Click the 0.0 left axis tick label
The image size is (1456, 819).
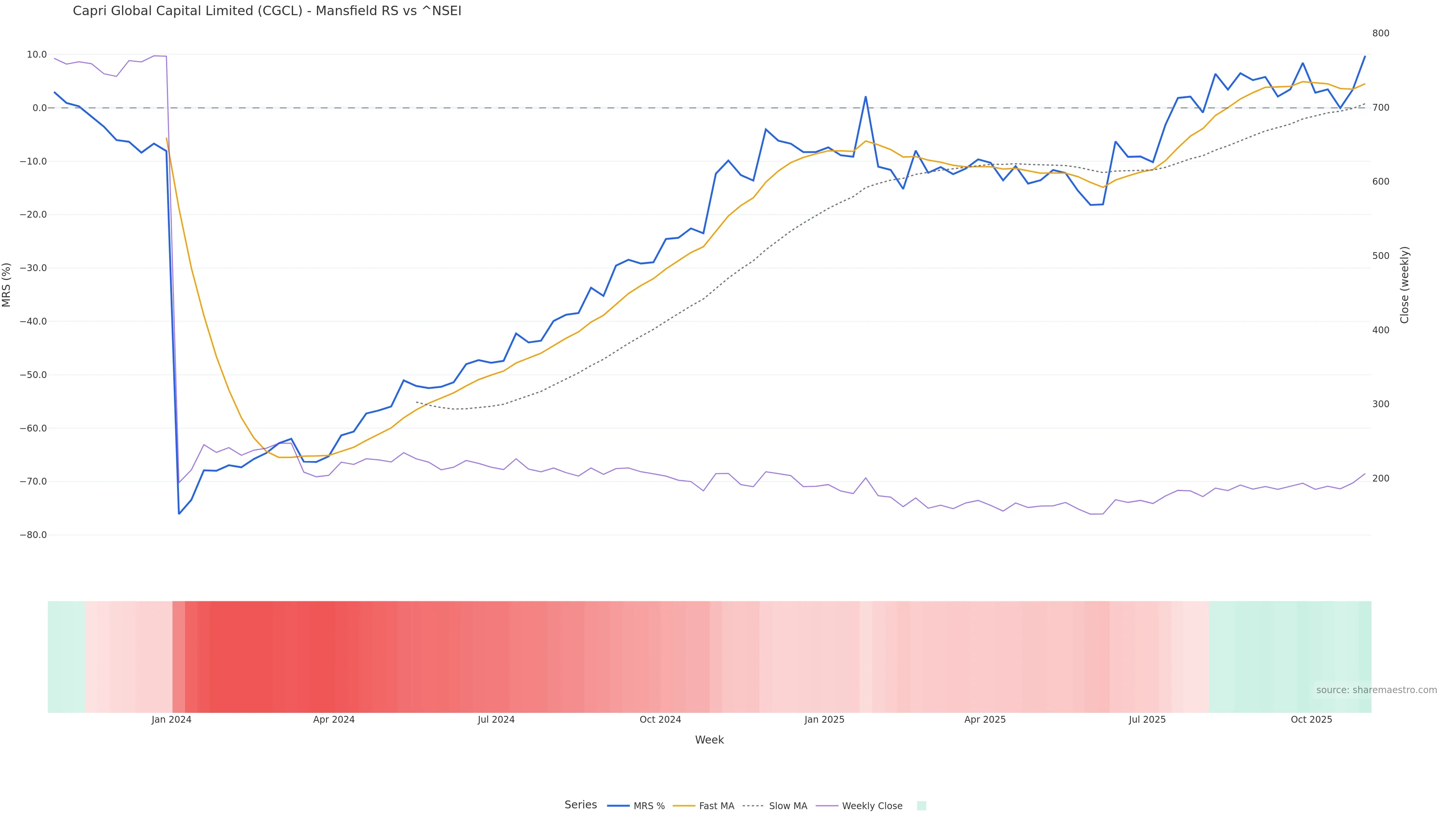pos(39,108)
